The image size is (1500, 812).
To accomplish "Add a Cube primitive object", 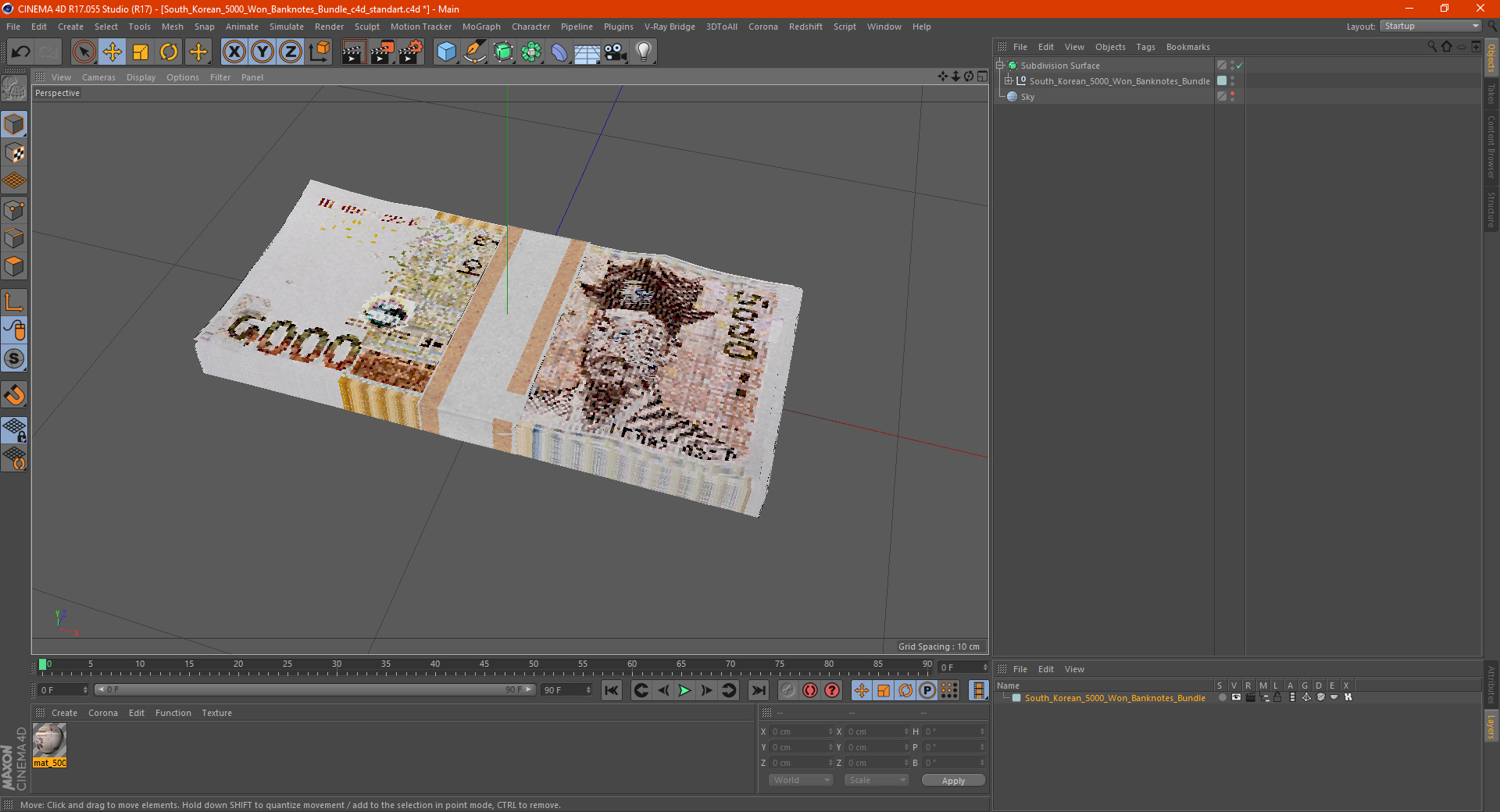I will click(447, 52).
